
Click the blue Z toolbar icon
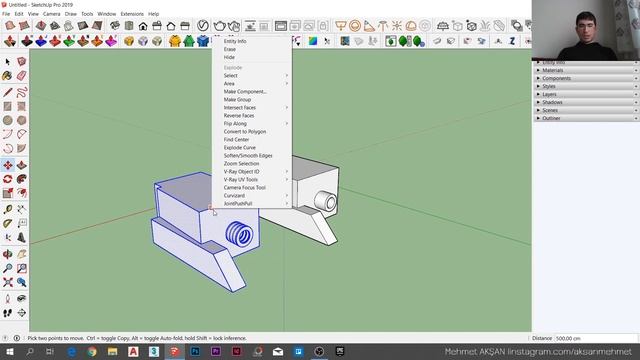click(512, 41)
